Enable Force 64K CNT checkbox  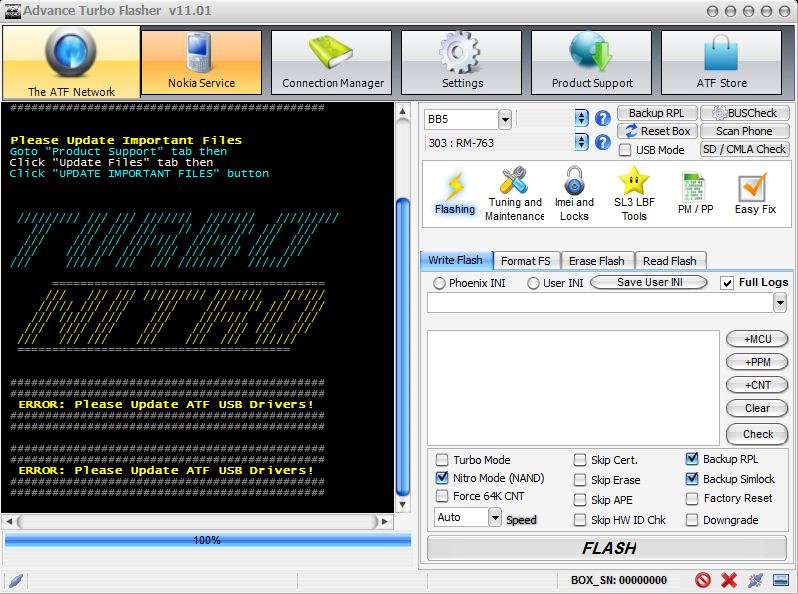coord(442,496)
